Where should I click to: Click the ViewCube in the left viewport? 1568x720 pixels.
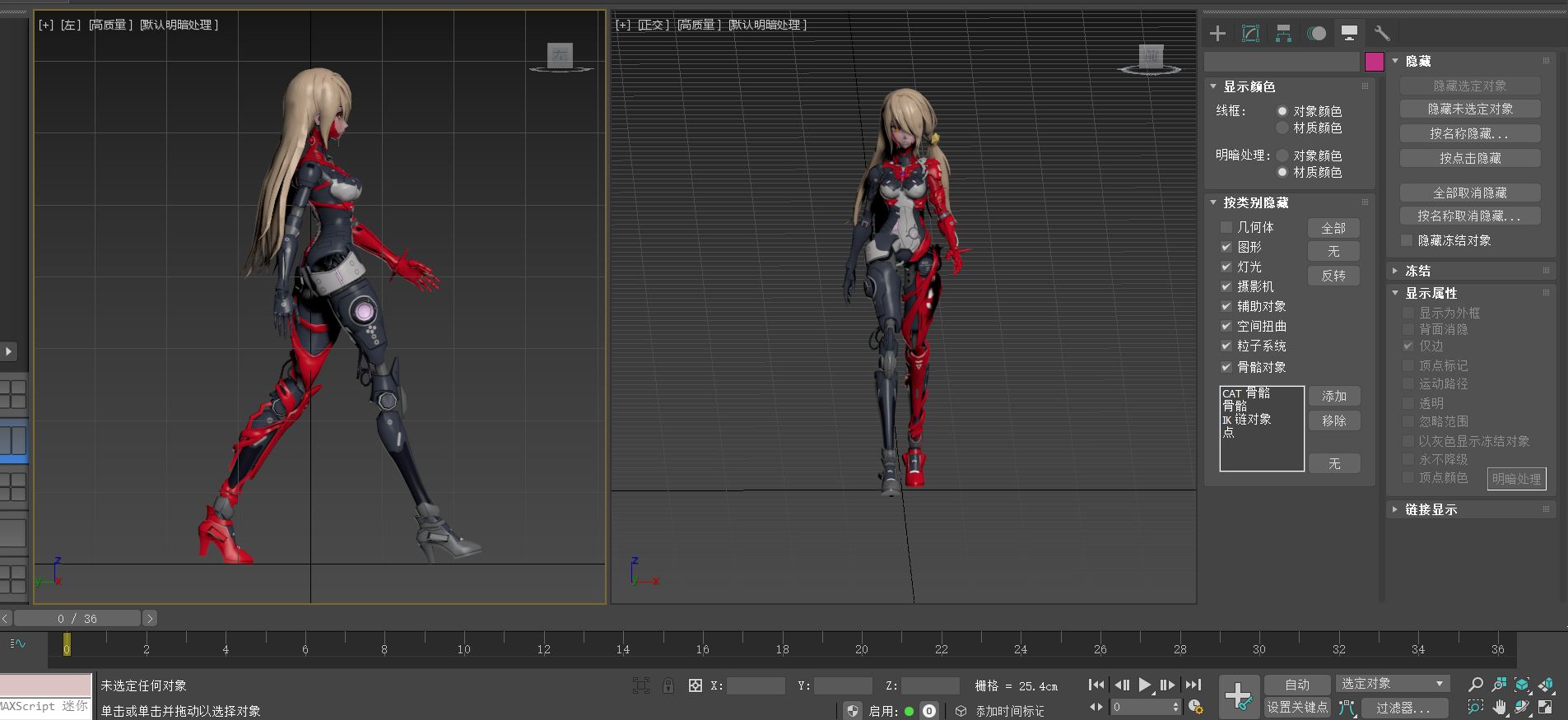pos(561,56)
